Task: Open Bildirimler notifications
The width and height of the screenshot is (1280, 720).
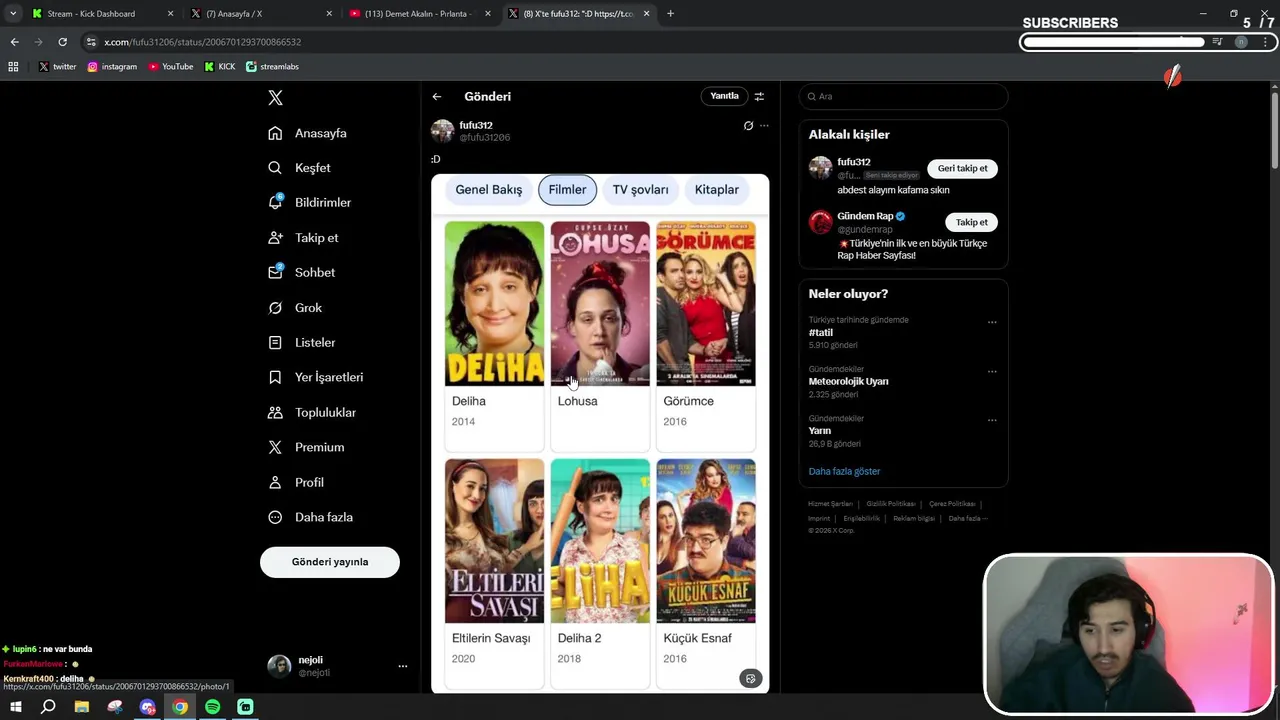Action: pyautogui.click(x=310, y=202)
